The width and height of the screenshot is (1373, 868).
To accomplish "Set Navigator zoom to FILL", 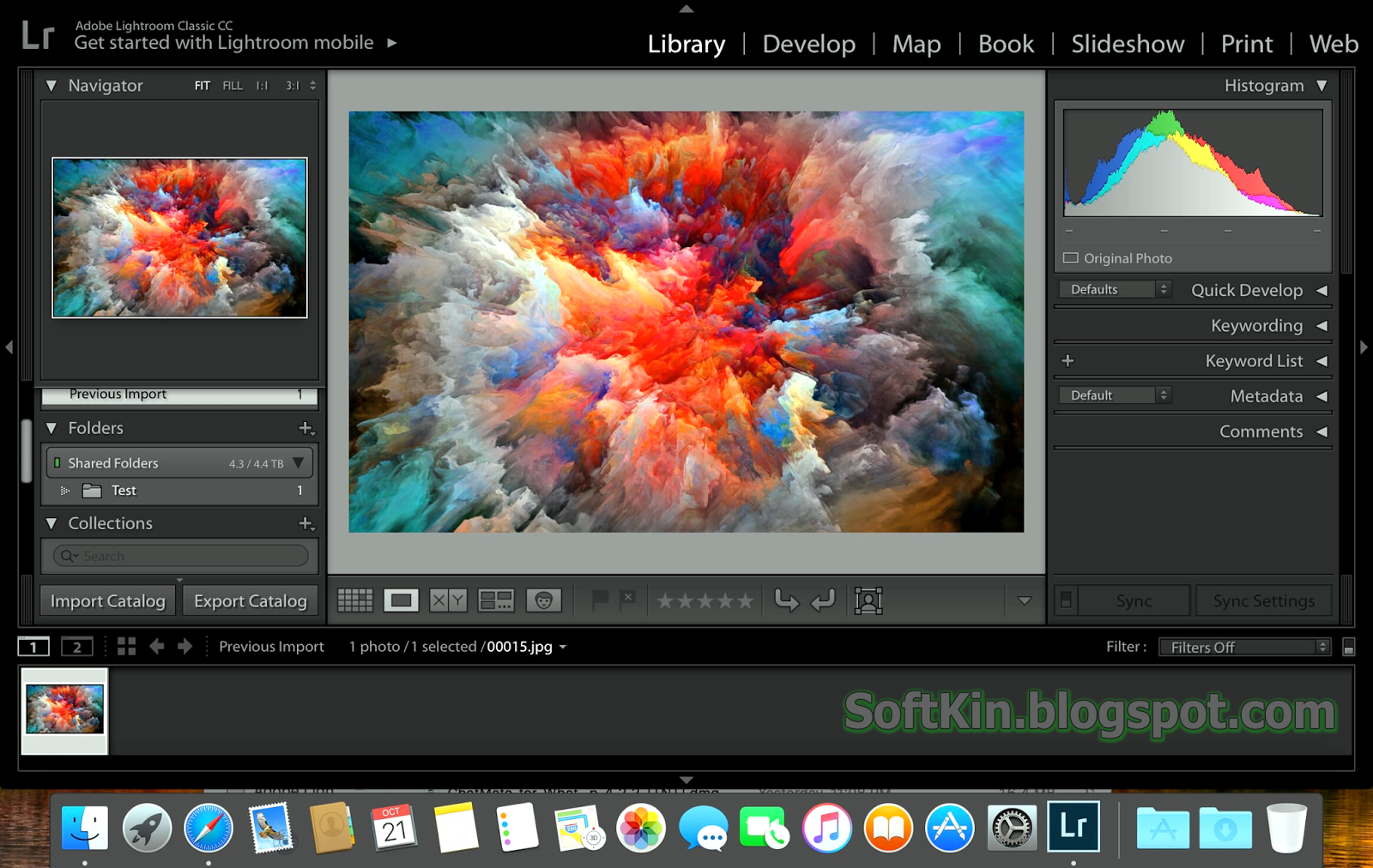I will [x=233, y=86].
